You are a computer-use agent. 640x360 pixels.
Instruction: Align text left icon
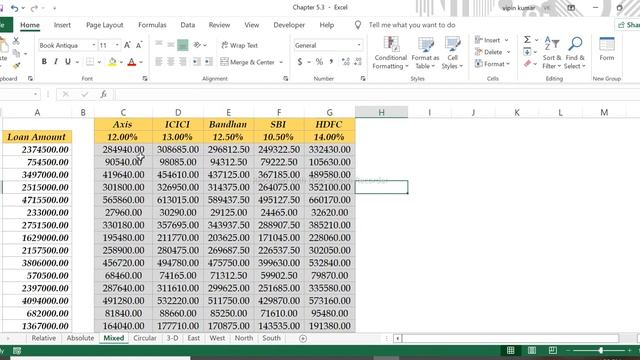[159, 62]
